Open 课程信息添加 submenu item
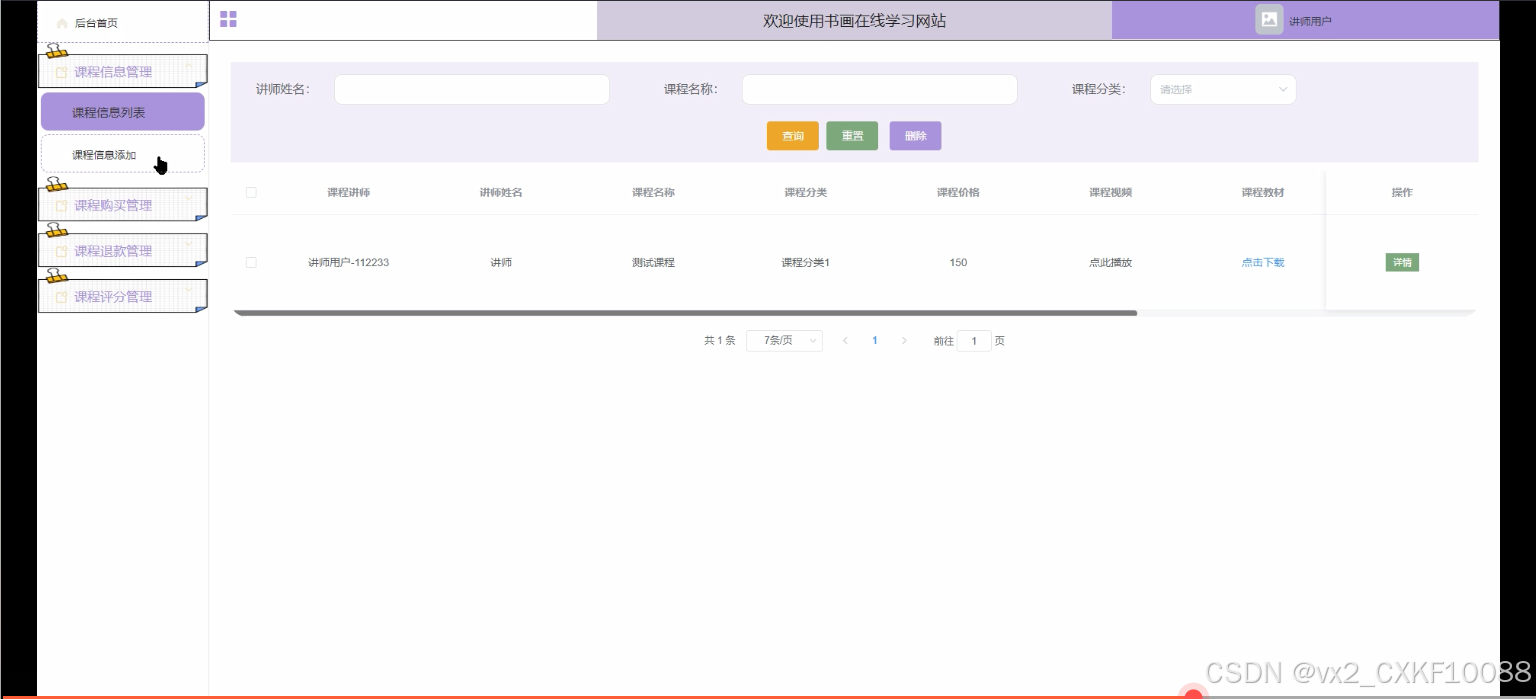Viewport: 1536px width, 699px height. click(x=123, y=154)
